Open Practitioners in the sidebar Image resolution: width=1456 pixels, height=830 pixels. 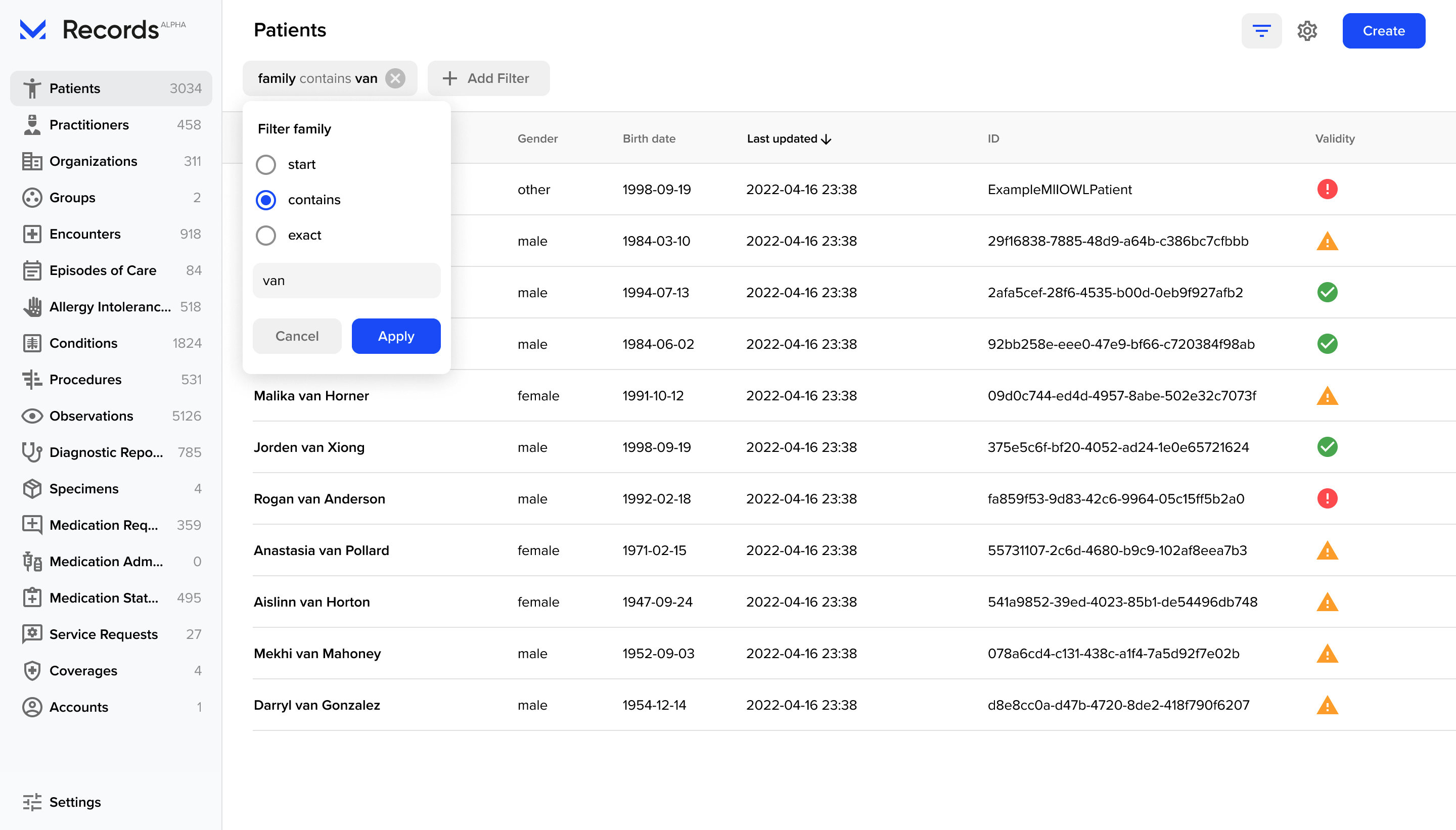tap(111, 125)
